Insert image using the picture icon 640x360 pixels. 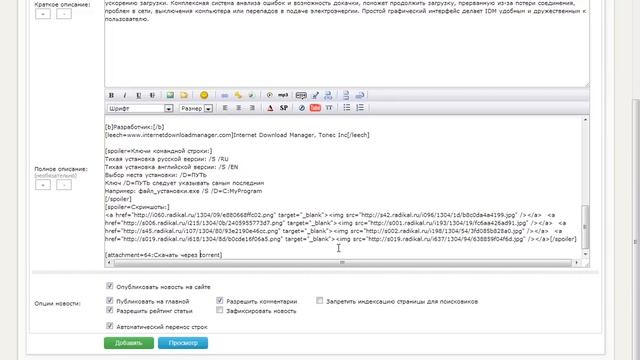click(x=170, y=95)
